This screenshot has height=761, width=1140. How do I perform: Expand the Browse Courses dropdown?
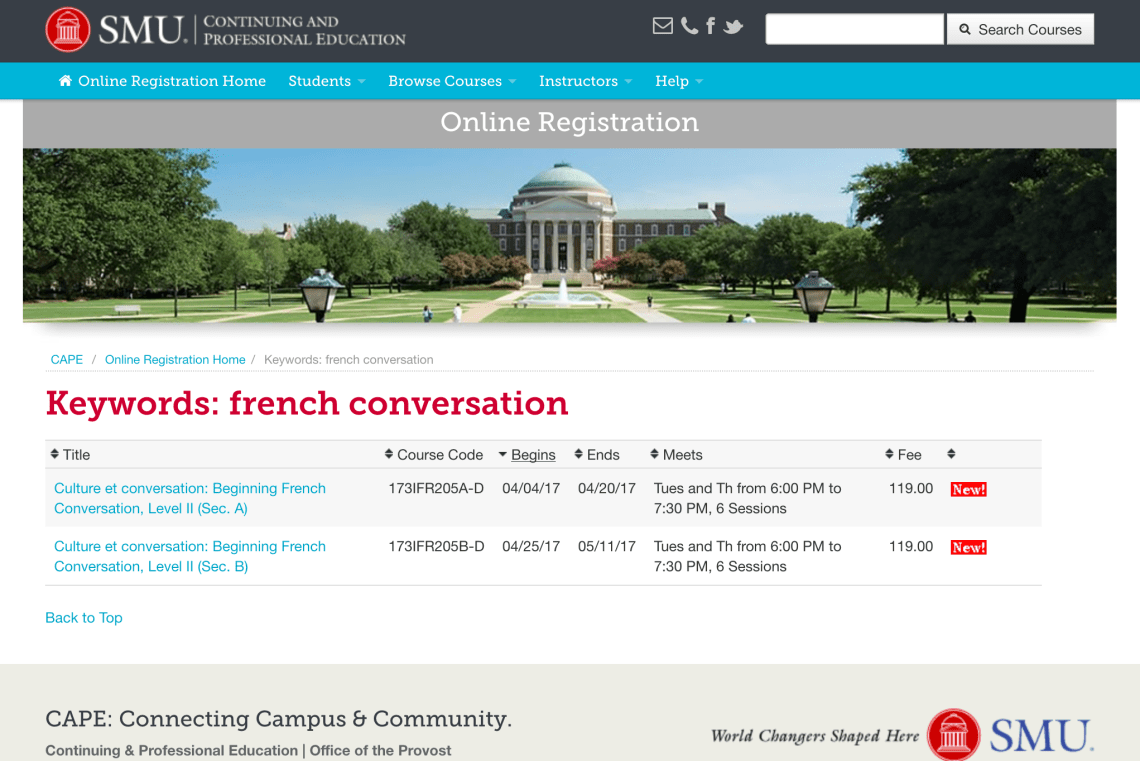[451, 81]
